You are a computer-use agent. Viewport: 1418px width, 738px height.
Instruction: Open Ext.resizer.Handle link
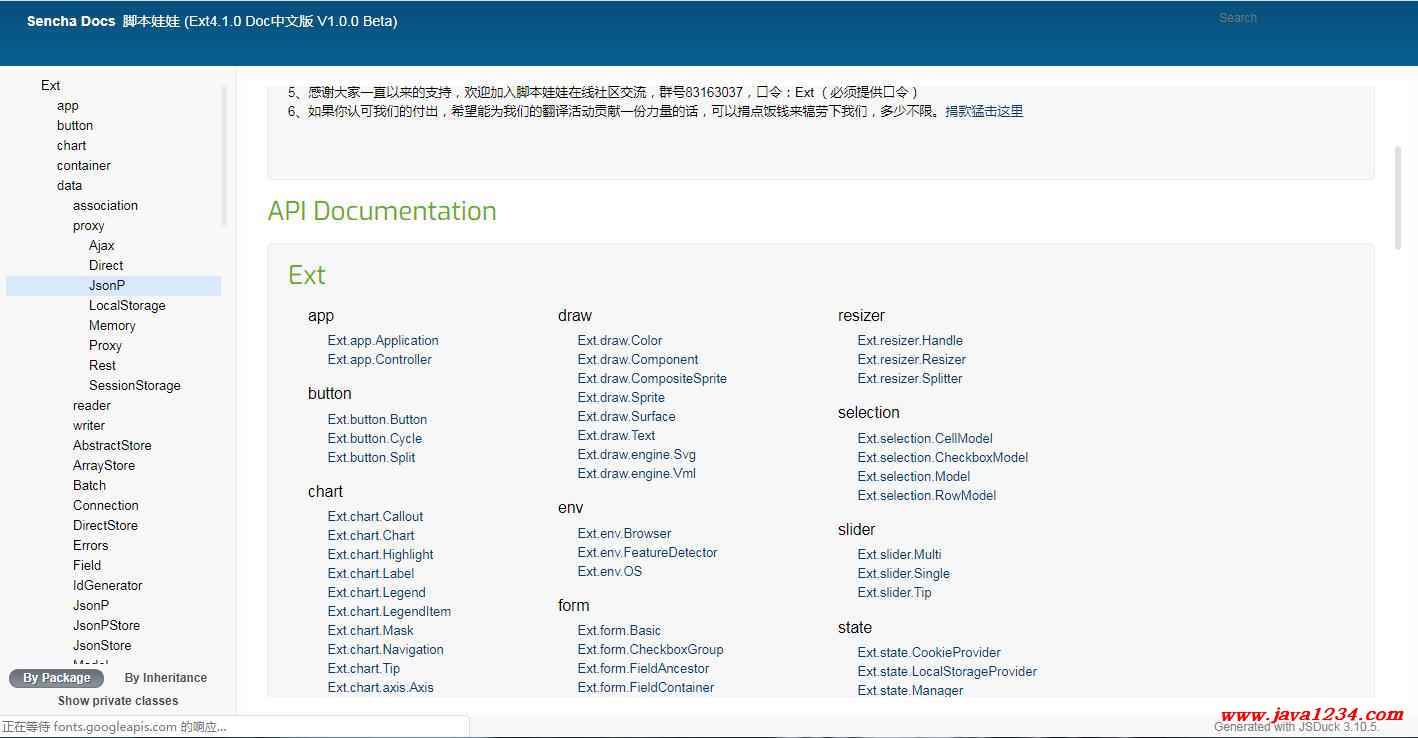click(910, 341)
